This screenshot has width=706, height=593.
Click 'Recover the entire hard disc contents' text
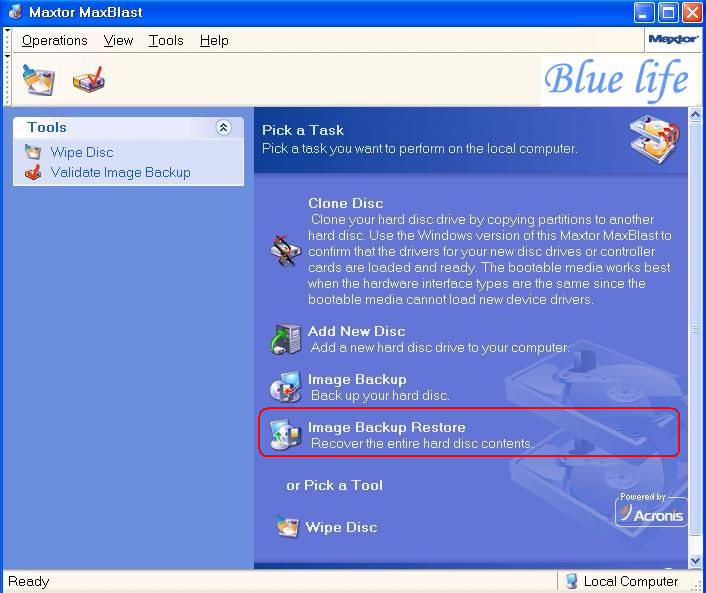[422, 443]
